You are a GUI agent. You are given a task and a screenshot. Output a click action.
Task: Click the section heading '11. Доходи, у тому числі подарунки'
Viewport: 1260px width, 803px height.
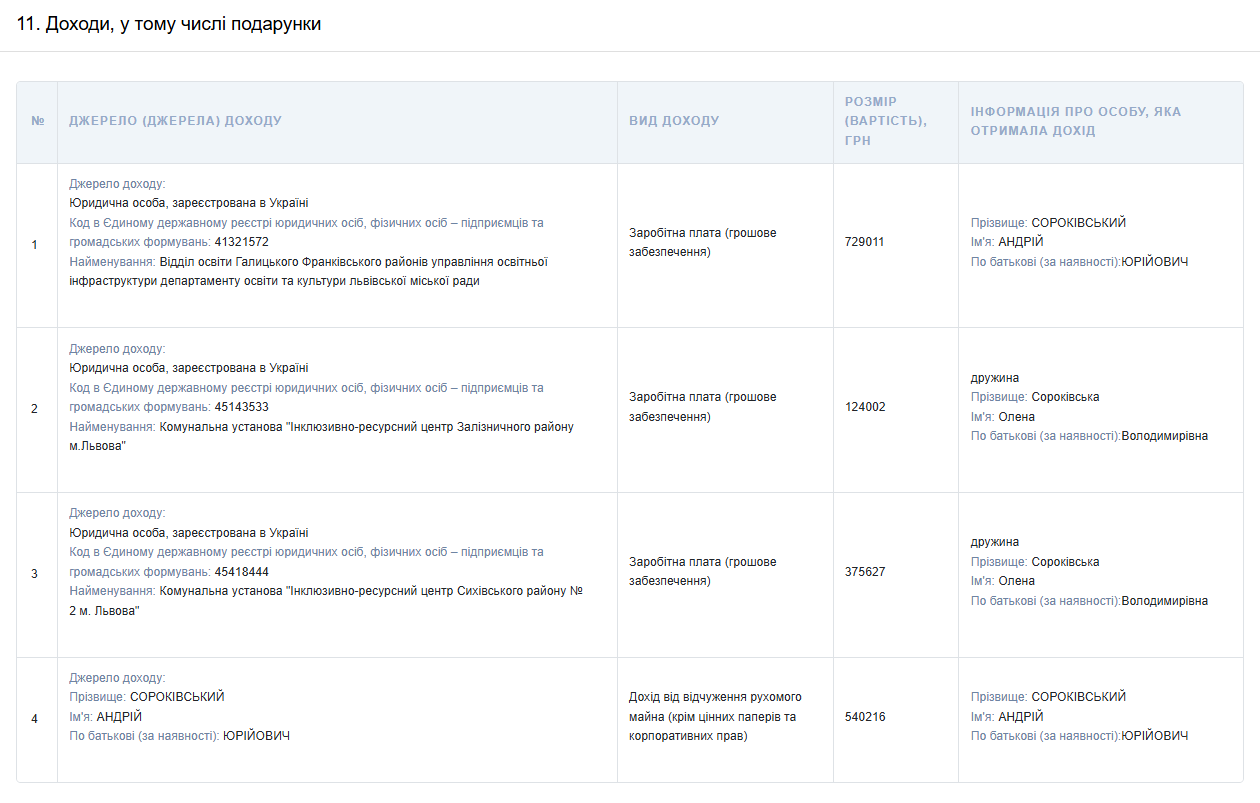click(x=169, y=24)
